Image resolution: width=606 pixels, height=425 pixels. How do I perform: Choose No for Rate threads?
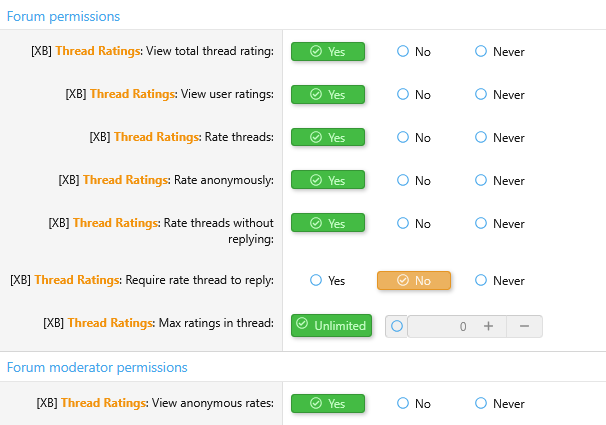[414, 137]
